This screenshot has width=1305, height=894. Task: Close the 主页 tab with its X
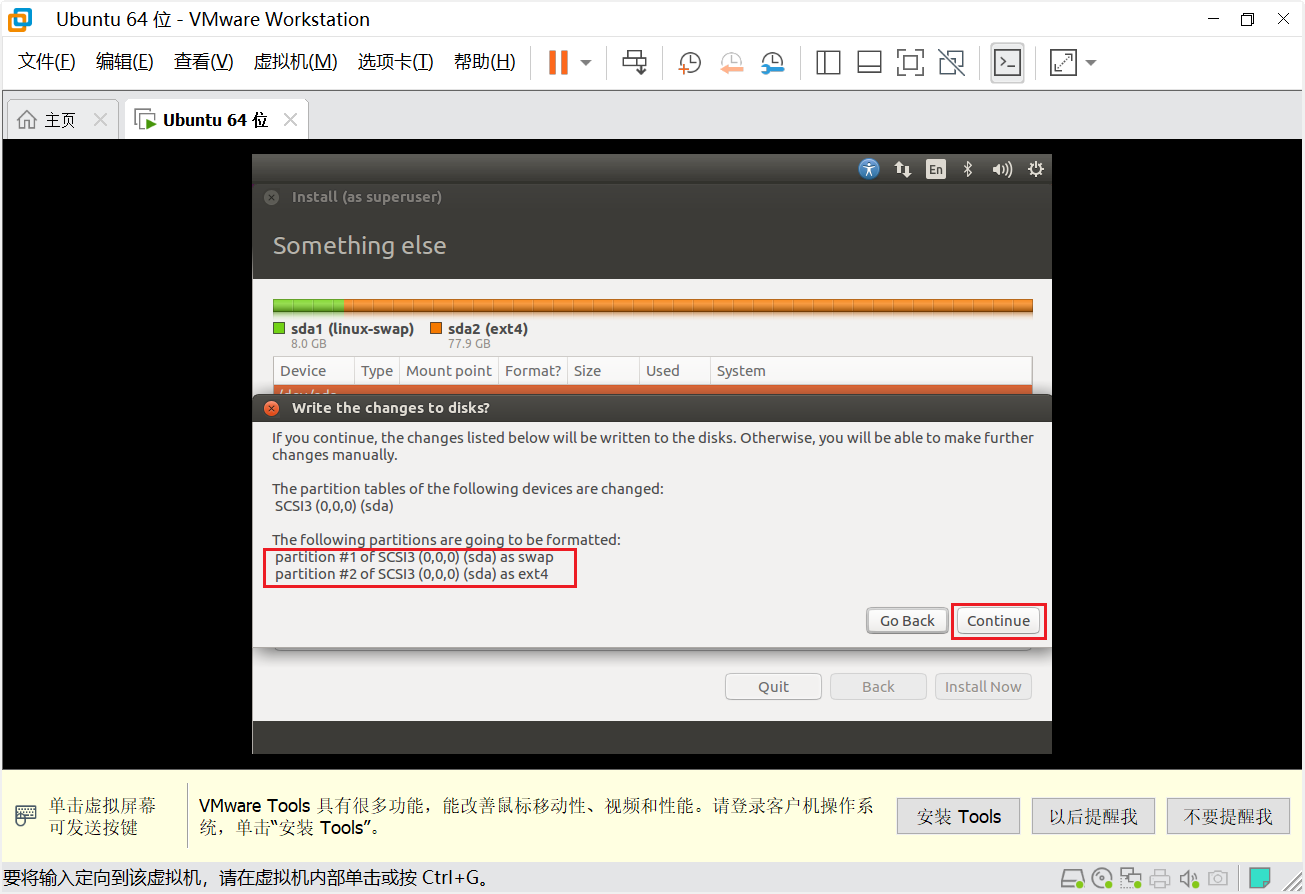(100, 120)
